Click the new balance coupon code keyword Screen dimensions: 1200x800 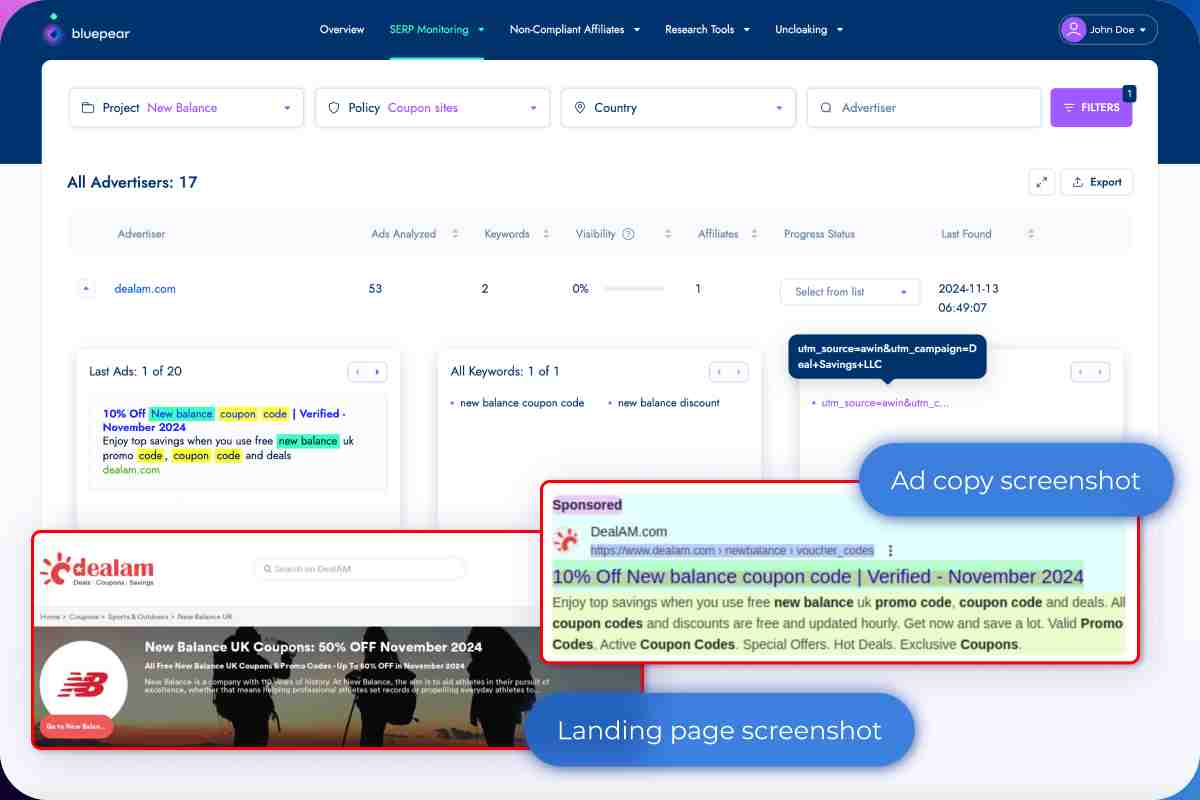pyautogui.click(x=522, y=403)
